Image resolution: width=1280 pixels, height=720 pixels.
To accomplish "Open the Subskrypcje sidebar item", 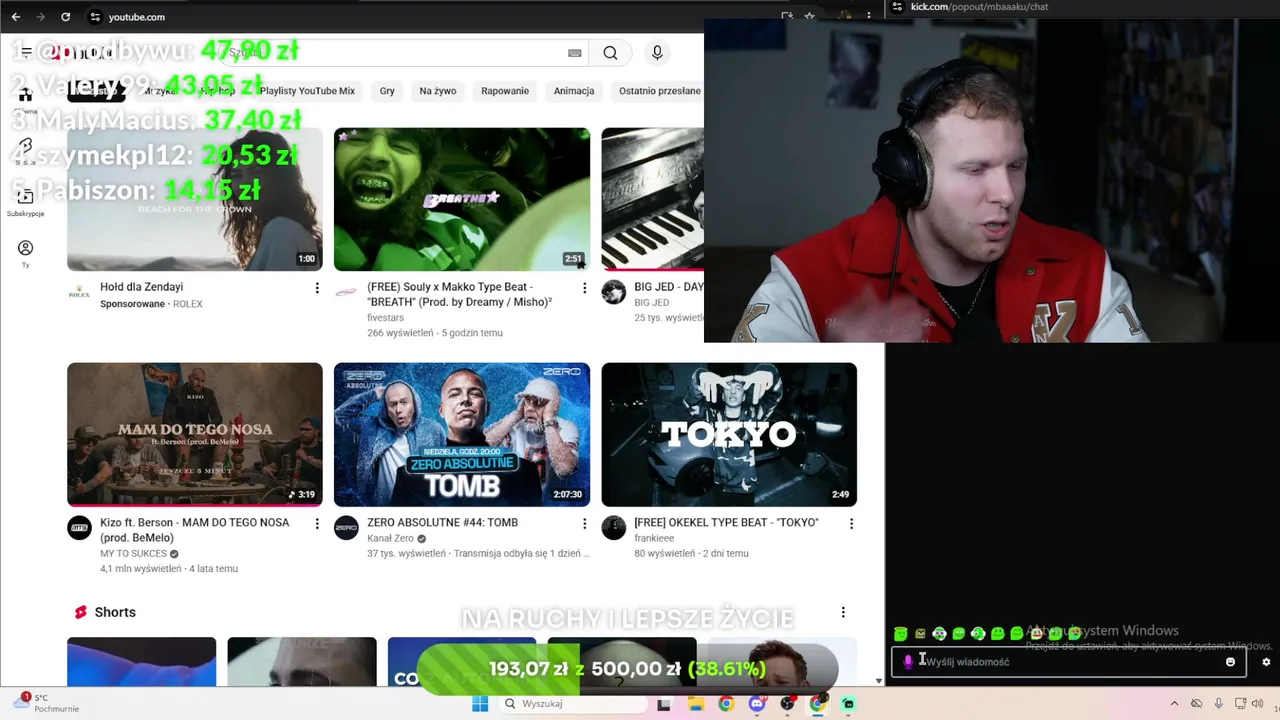I will click(x=25, y=201).
